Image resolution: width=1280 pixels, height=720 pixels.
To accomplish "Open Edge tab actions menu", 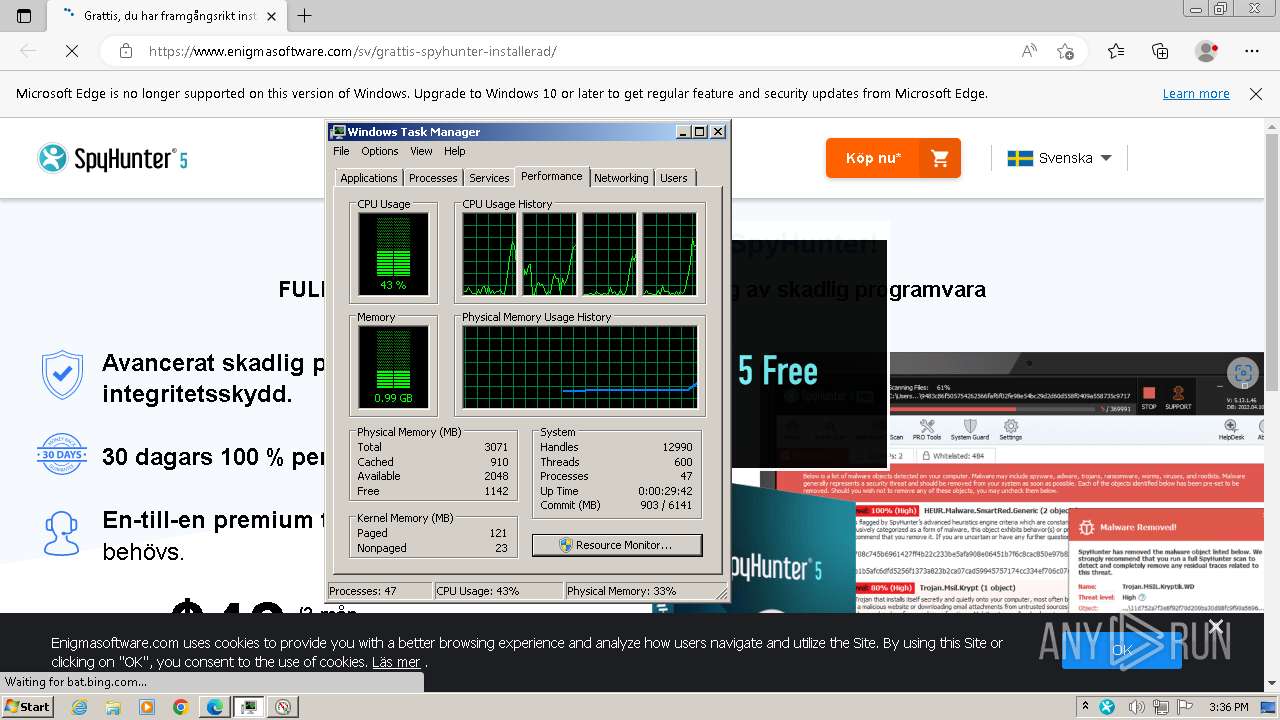I will coord(24,16).
